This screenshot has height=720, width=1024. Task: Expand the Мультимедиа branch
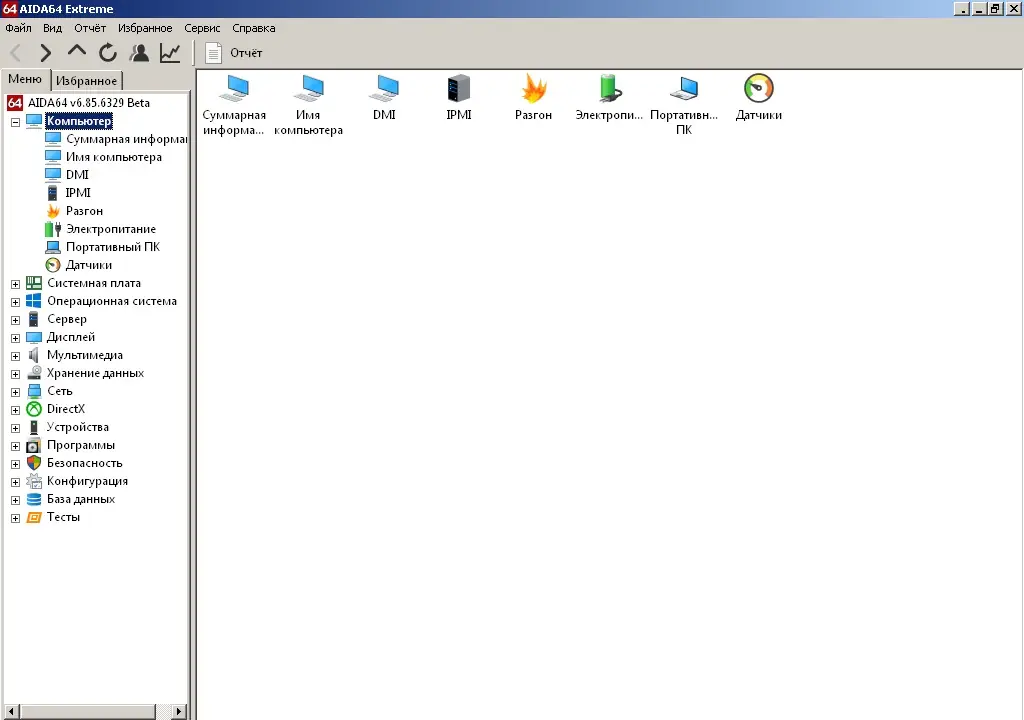coord(15,356)
